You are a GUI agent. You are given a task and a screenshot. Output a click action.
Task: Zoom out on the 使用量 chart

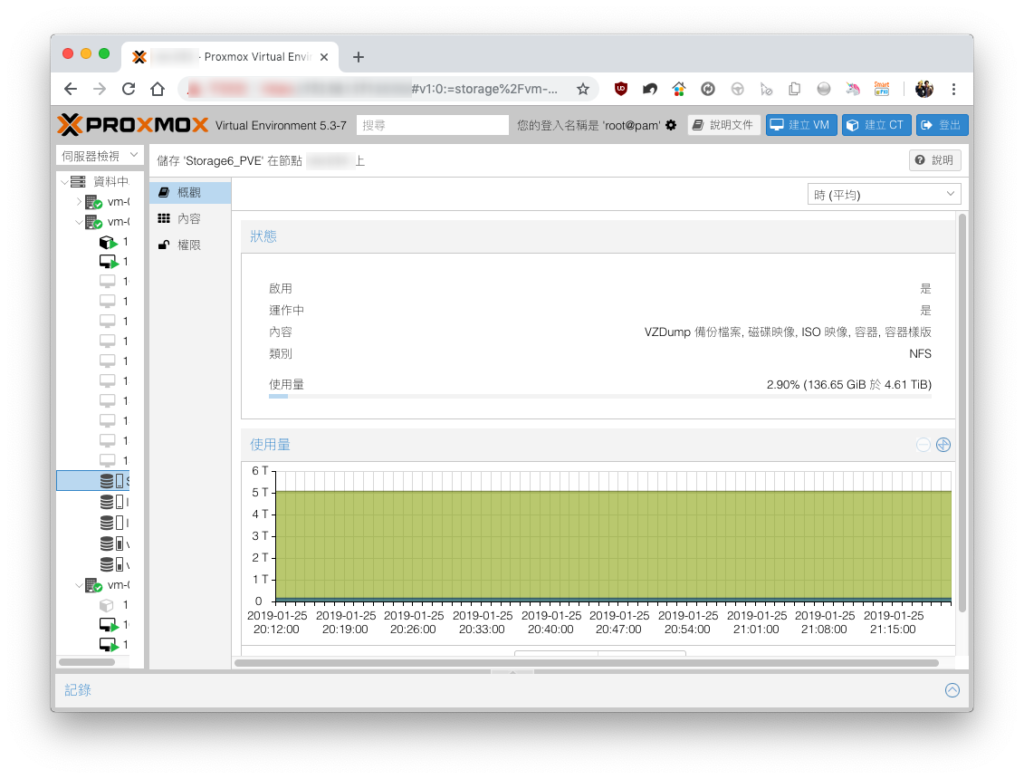point(923,445)
